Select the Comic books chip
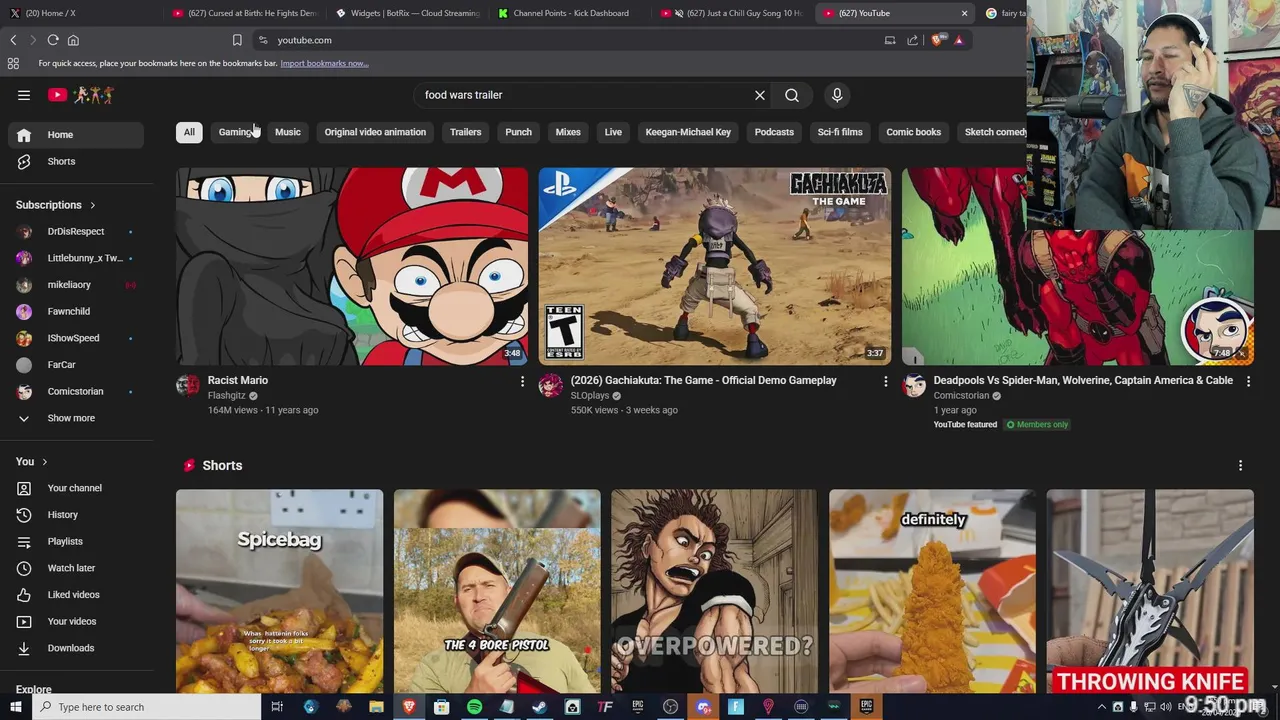1280x720 pixels. coord(913,132)
